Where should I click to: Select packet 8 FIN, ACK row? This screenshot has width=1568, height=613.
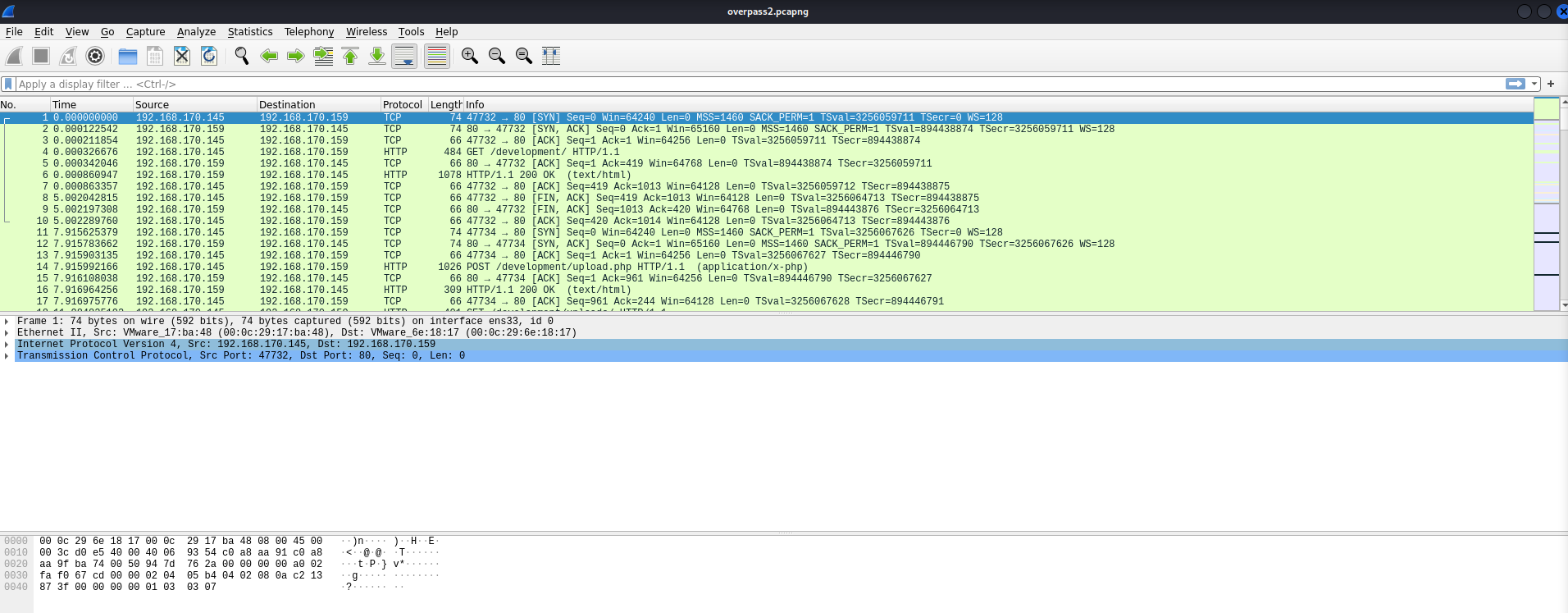point(767,198)
